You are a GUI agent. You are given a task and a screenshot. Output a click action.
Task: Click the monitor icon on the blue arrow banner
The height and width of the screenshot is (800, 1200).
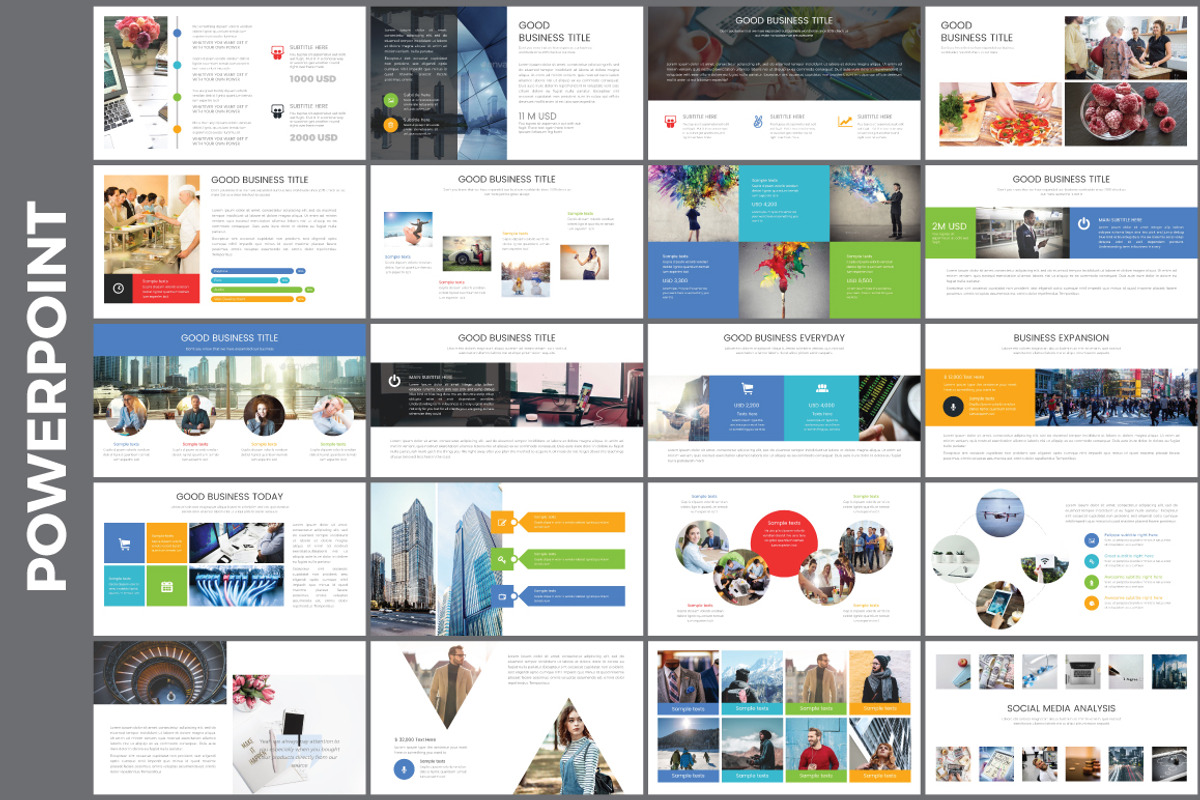pyautogui.click(x=502, y=596)
